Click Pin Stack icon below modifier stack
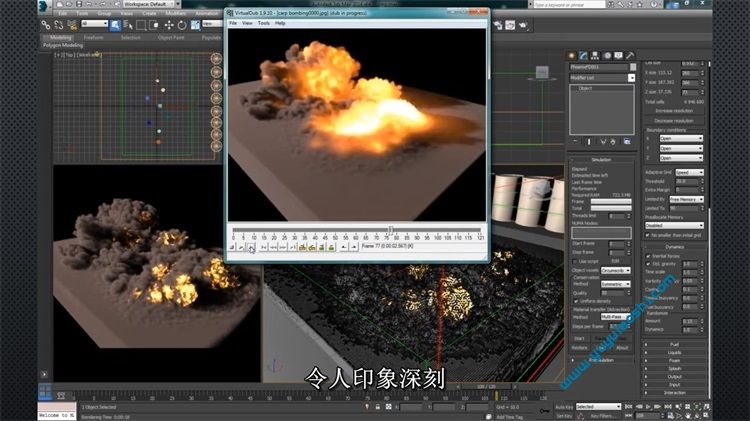 [x=575, y=142]
